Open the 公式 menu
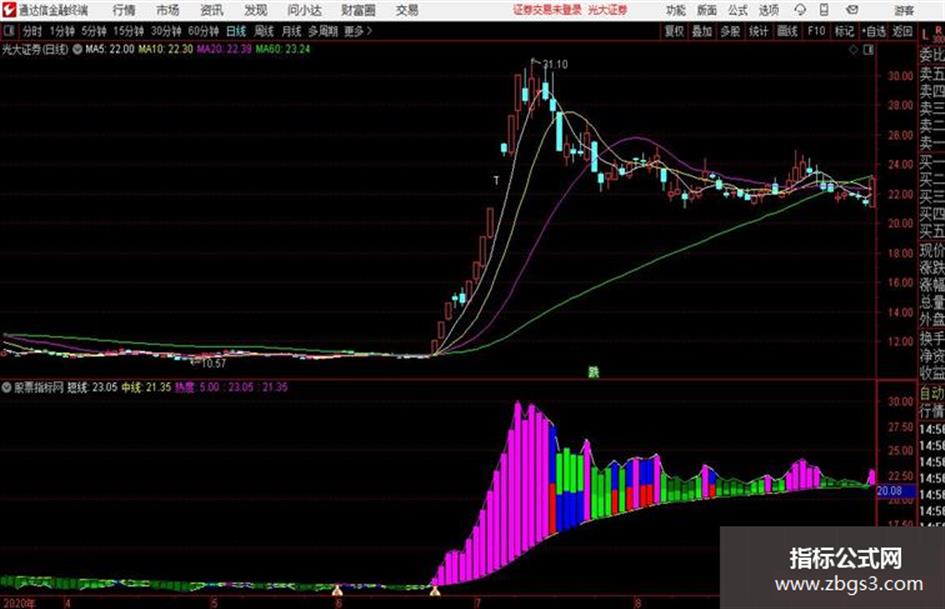This screenshot has height=609, width=945. pos(738,10)
